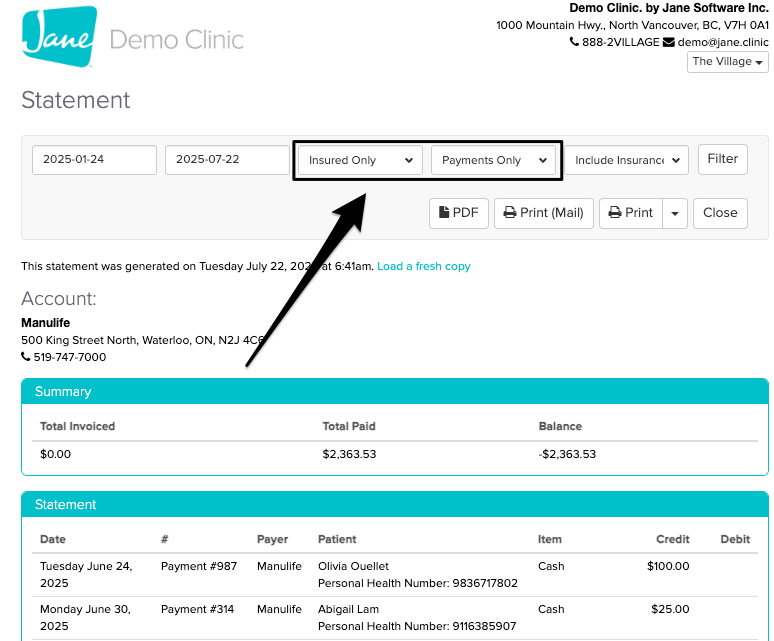
Task: Click the $100.00 credit amount
Action: point(668,566)
